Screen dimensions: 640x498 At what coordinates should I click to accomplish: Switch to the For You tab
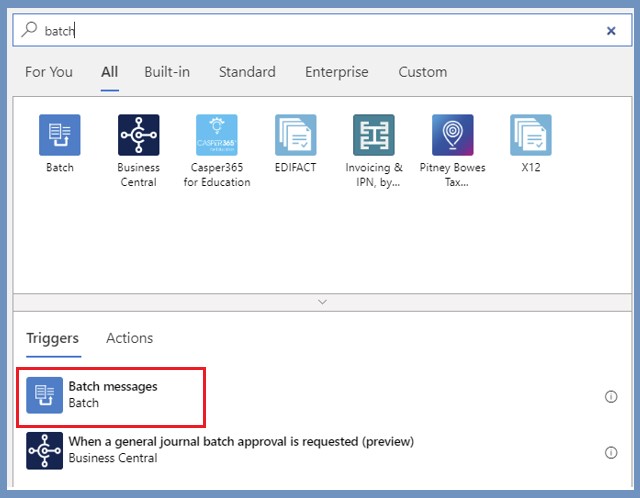49,72
